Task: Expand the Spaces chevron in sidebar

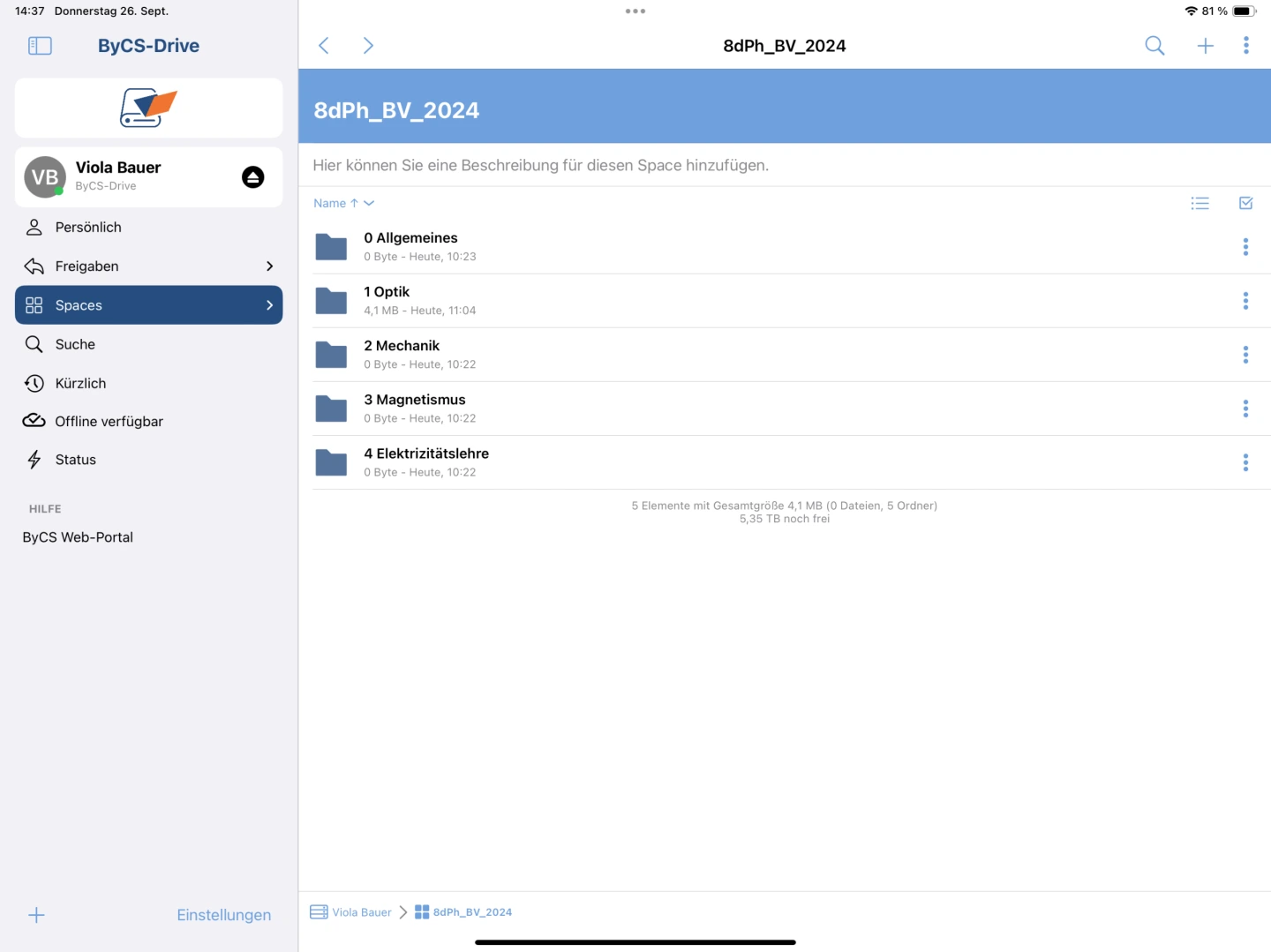Action: (x=269, y=305)
